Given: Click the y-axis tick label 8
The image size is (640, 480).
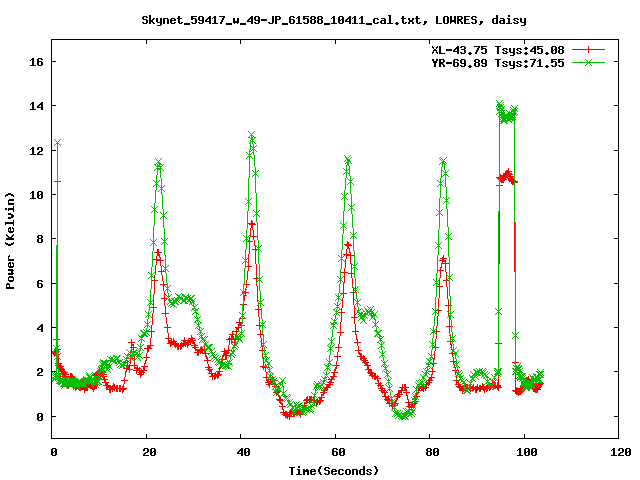Looking at the screenshot, I should coord(40,239).
